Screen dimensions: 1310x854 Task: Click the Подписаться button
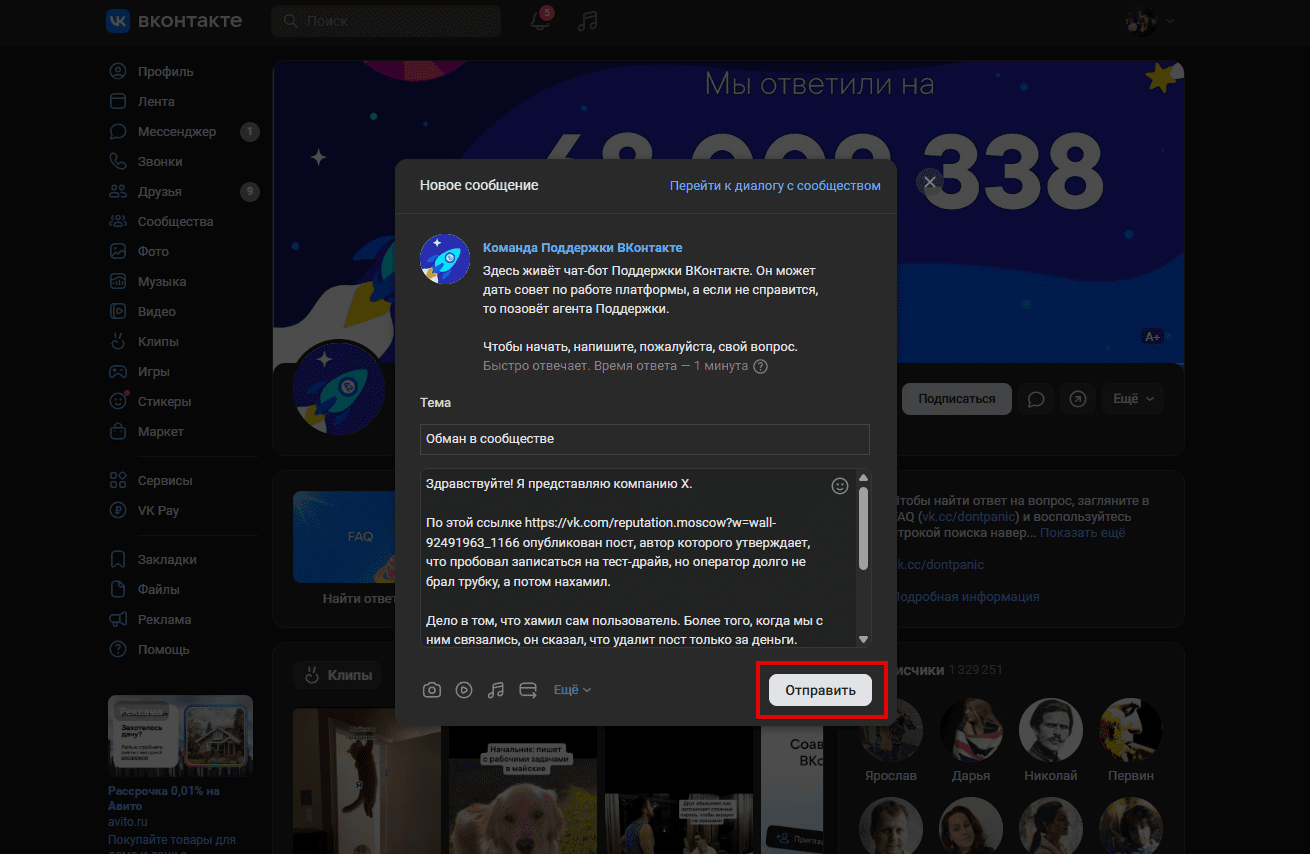pyautogui.click(x=957, y=398)
